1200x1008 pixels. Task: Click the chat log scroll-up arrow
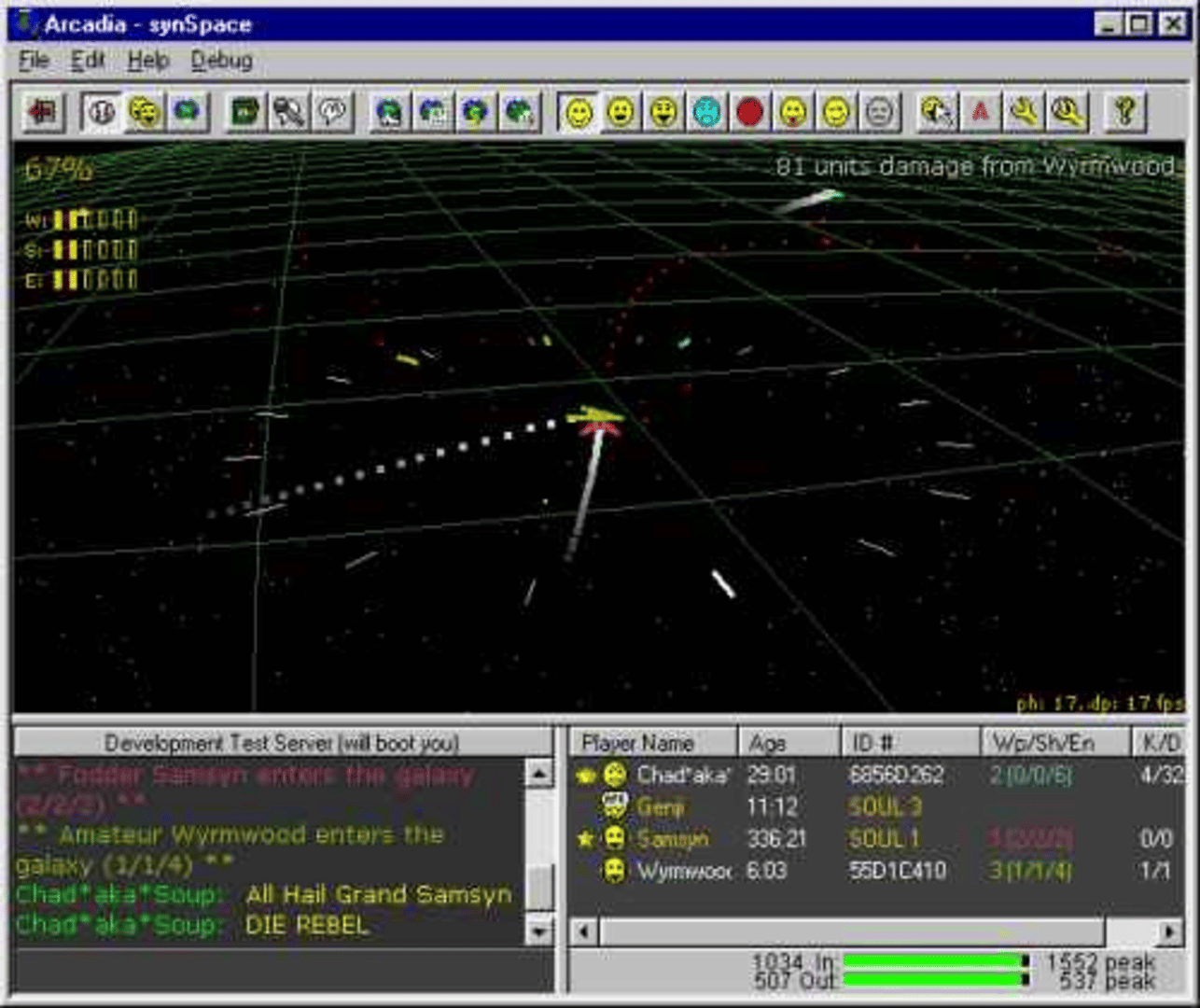pos(539,773)
